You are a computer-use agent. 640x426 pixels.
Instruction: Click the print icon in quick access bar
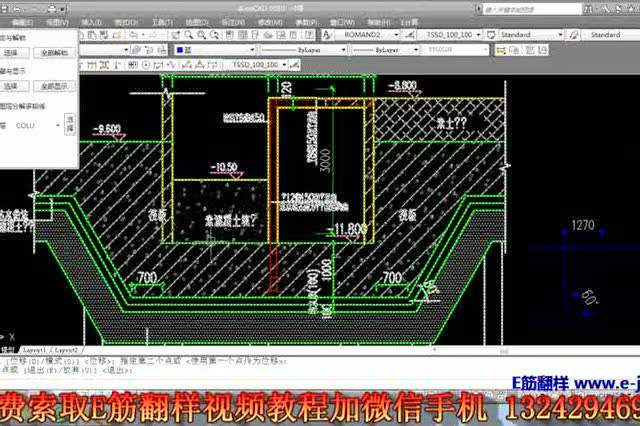(52, 9)
